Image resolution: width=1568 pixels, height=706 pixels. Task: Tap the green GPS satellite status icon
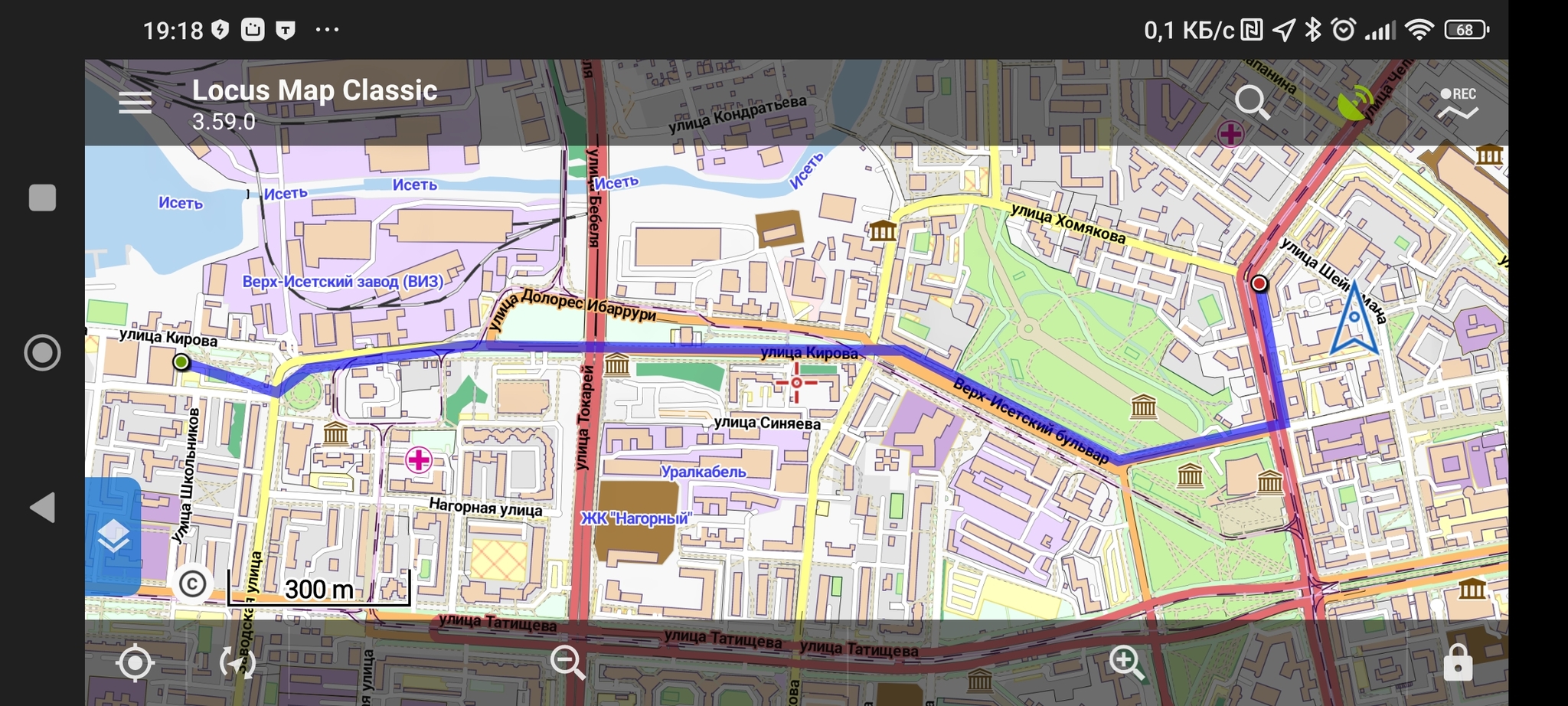(x=1355, y=103)
